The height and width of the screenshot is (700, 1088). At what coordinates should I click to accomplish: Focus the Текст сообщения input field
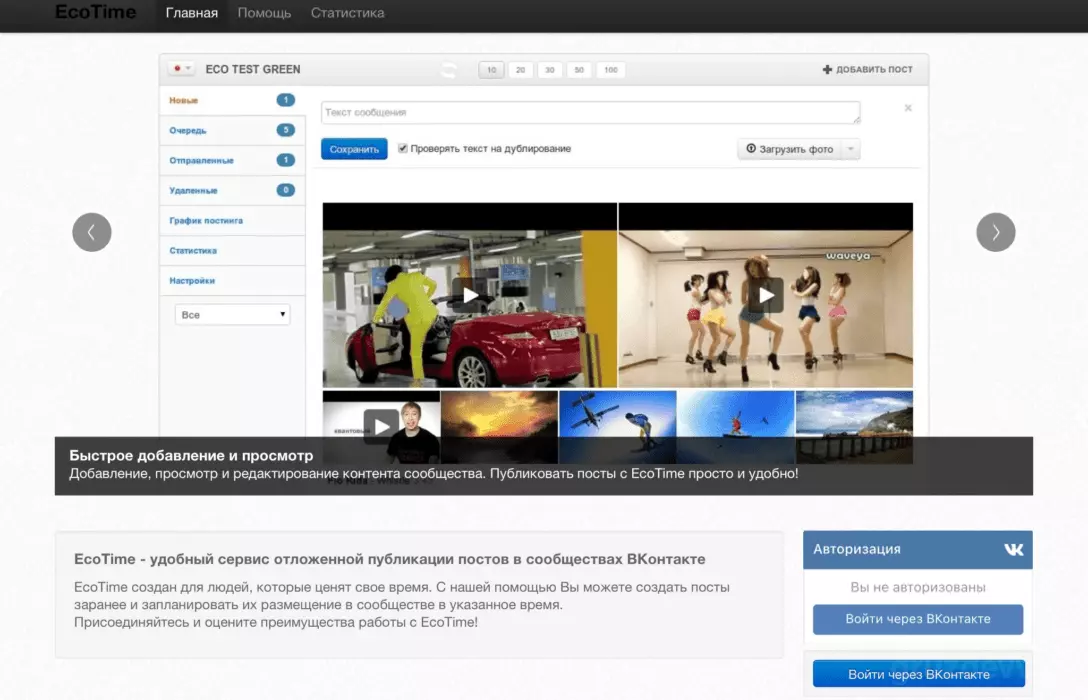(x=590, y=112)
